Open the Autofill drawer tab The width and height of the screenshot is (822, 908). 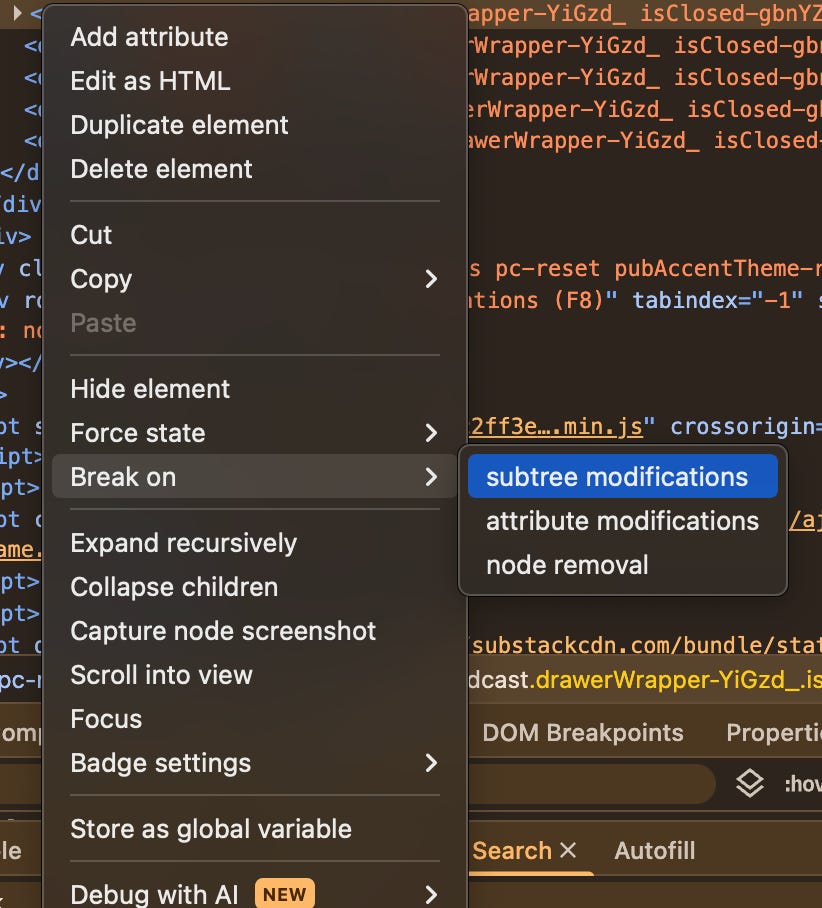coord(655,851)
